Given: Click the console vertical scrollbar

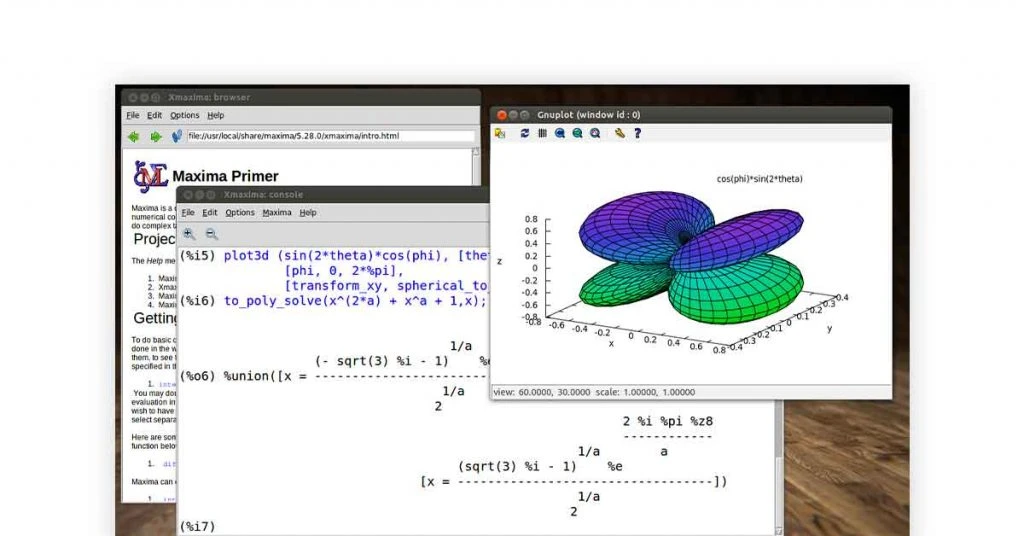Looking at the screenshot, I should click(x=778, y=466).
